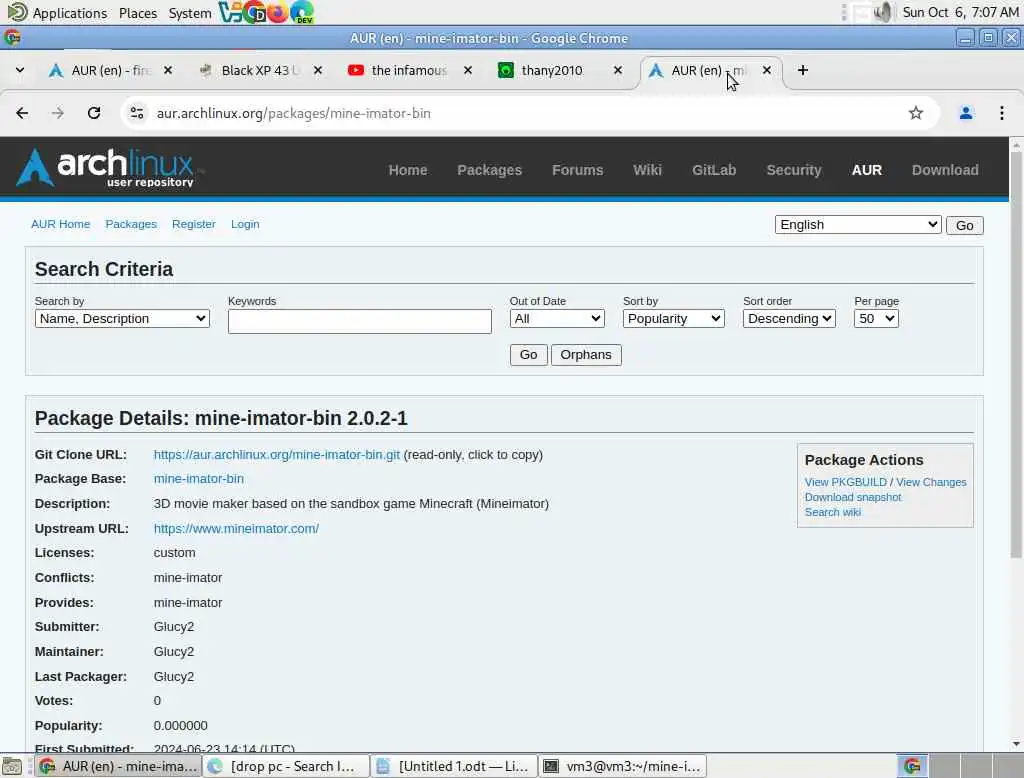Viewport: 1024px width, 778px height.
Task: Close the 'the infamous' YouTube tab
Action: point(468,70)
